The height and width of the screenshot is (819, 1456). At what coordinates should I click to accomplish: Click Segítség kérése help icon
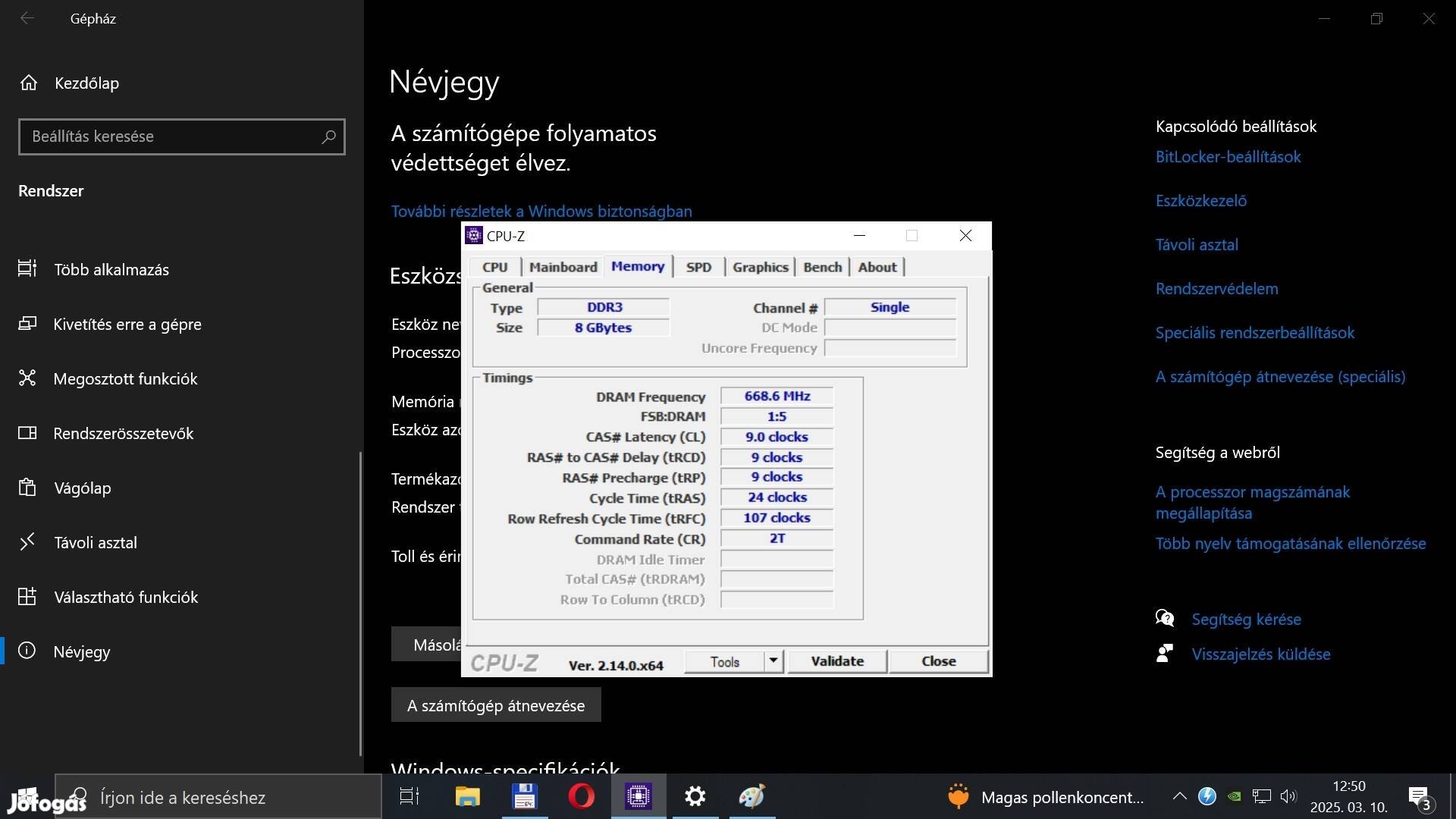pyautogui.click(x=1165, y=619)
